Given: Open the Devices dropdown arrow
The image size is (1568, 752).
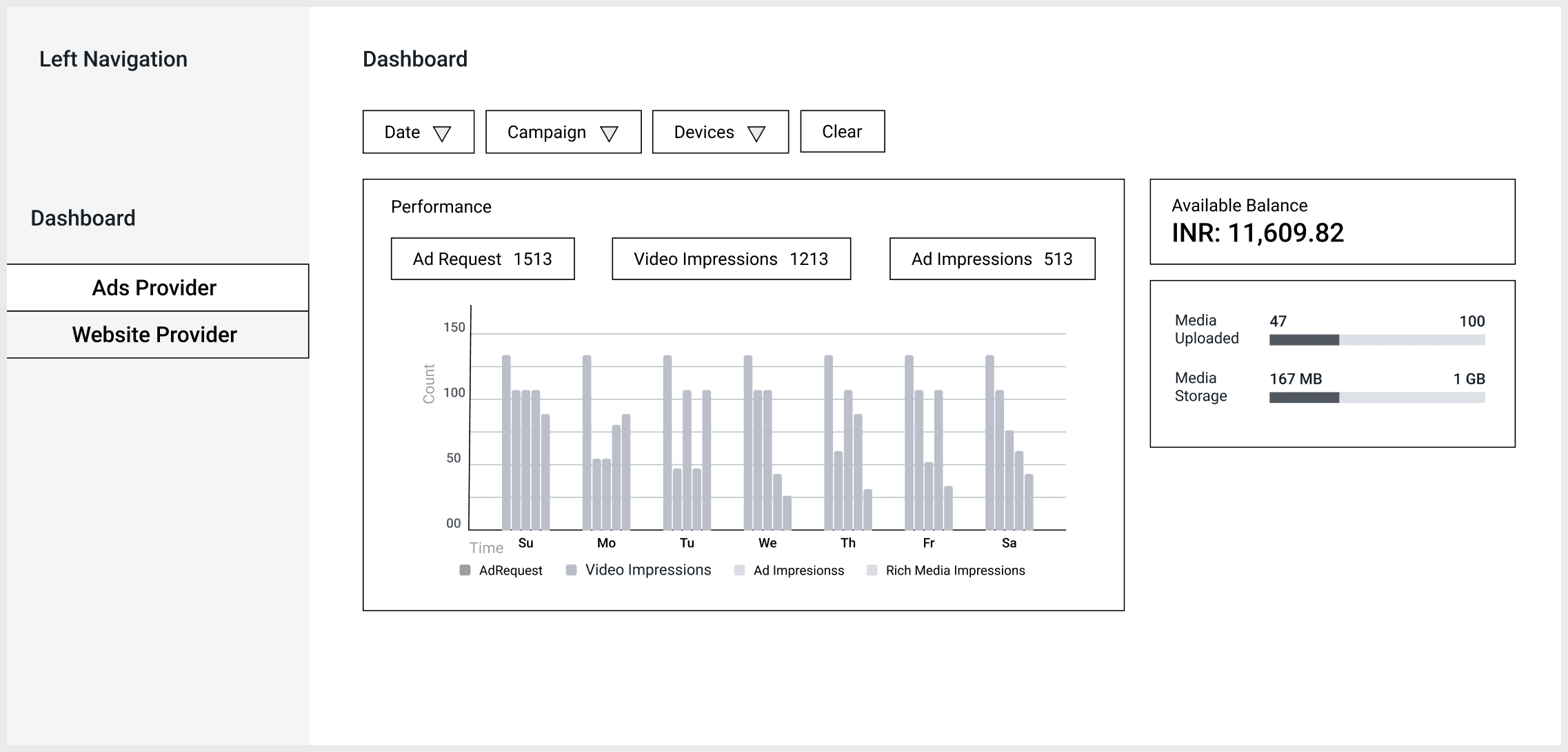Looking at the screenshot, I should click(x=756, y=133).
